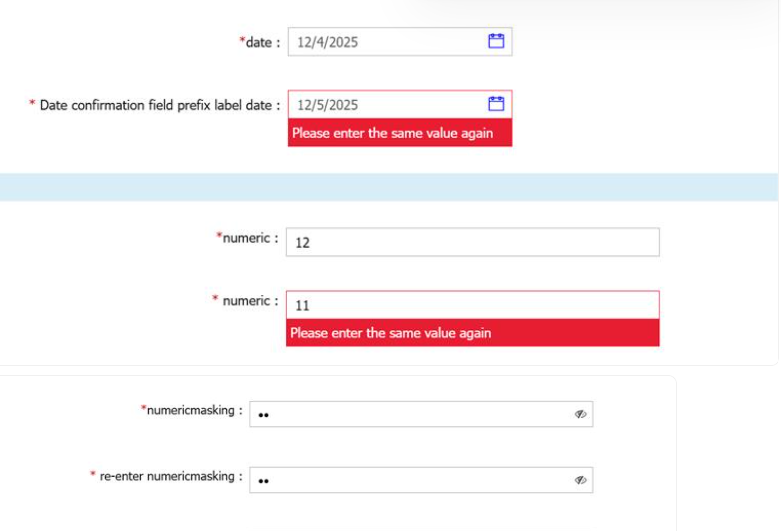Image resolution: width=781 pixels, height=531 pixels.
Task: Click the red asterisk beside re-enter numericmasking
Action: pyautogui.click(x=93, y=476)
